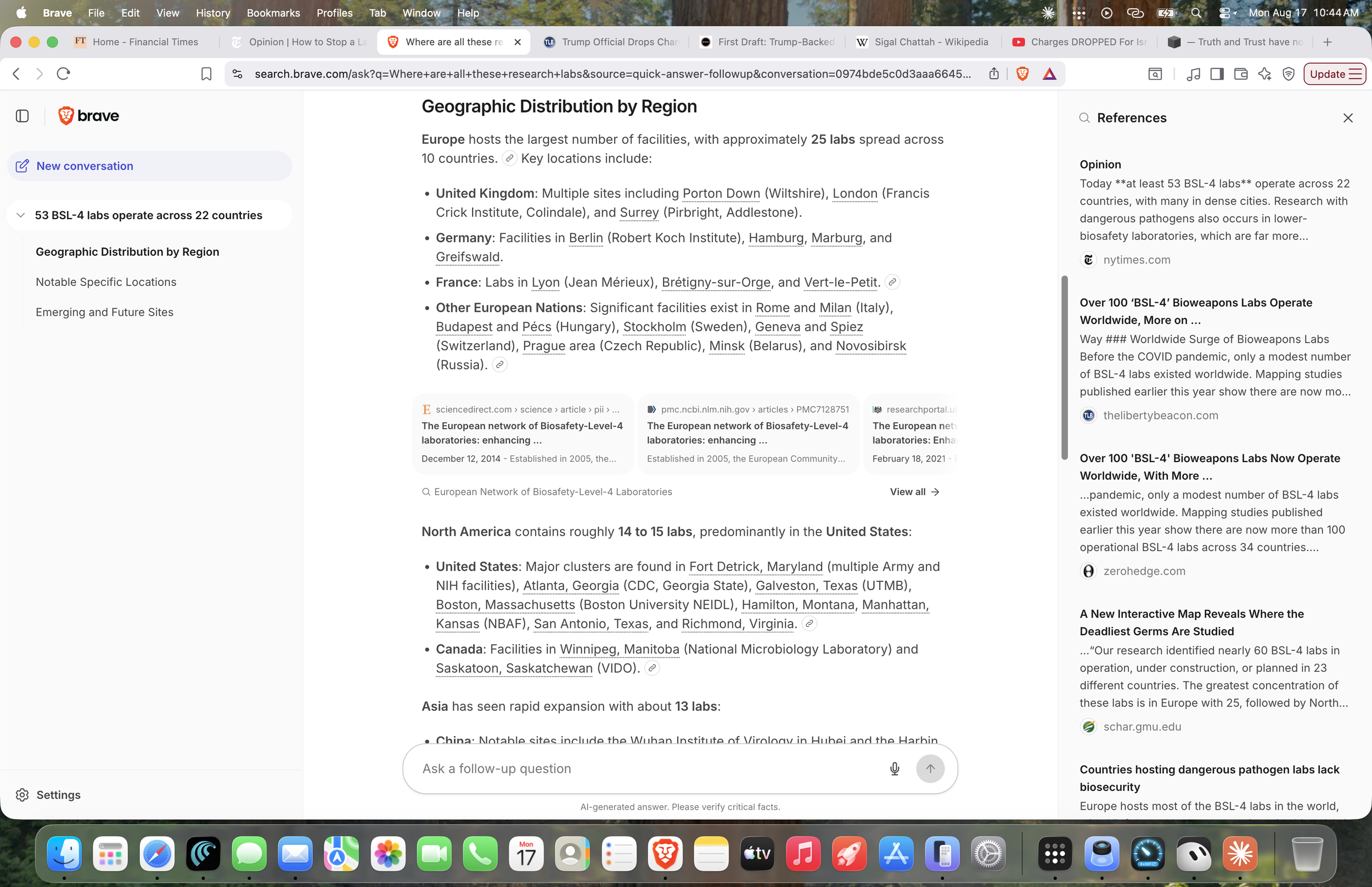Open Brave Playlist music icon
The width and height of the screenshot is (1372, 887).
click(1193, 74)
